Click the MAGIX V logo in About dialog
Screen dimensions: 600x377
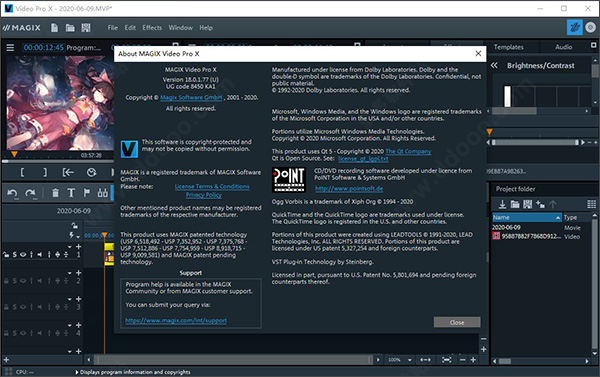pyautogui.click(x=129, y=149)
